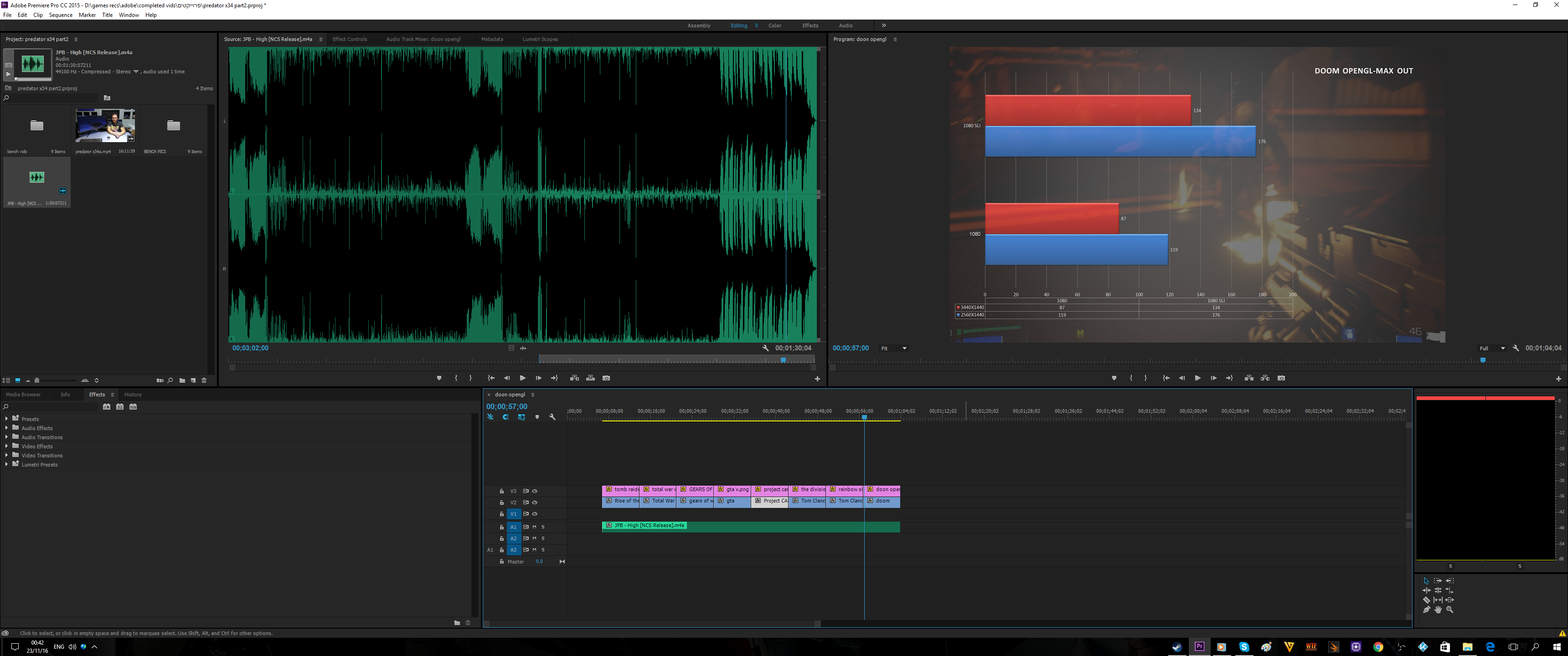Open Program monitor Fit zoom dropdown

coord(893,348)
